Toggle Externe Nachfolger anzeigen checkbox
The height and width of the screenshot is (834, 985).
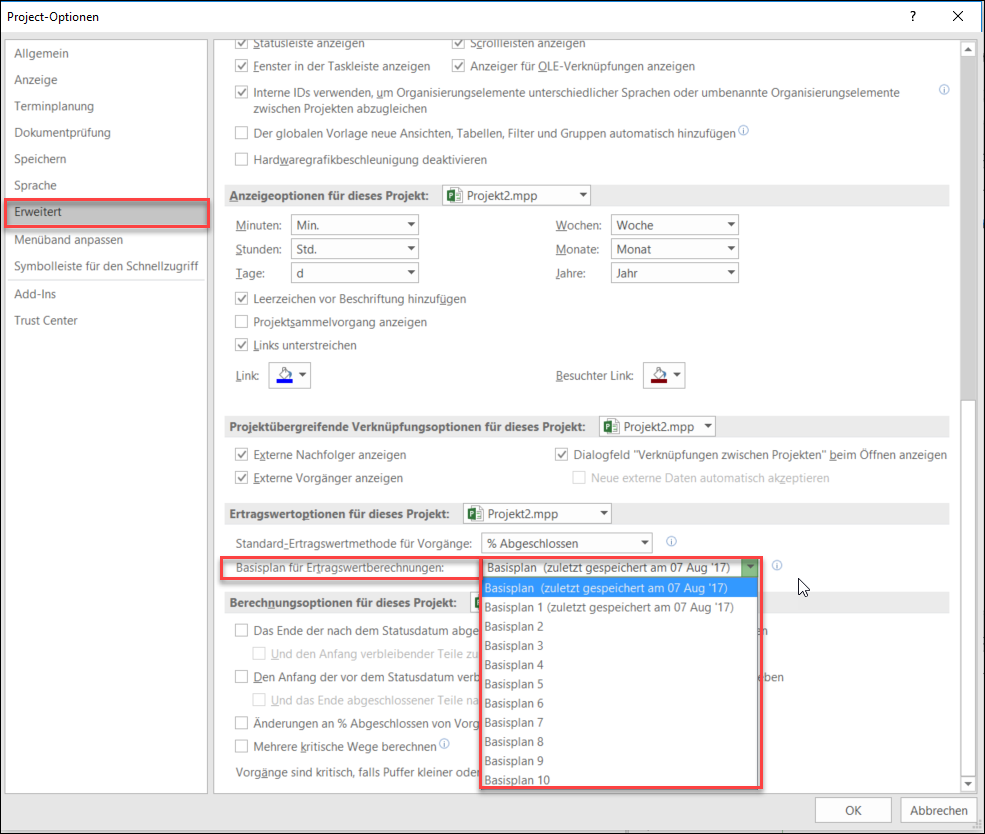(241, 455)
